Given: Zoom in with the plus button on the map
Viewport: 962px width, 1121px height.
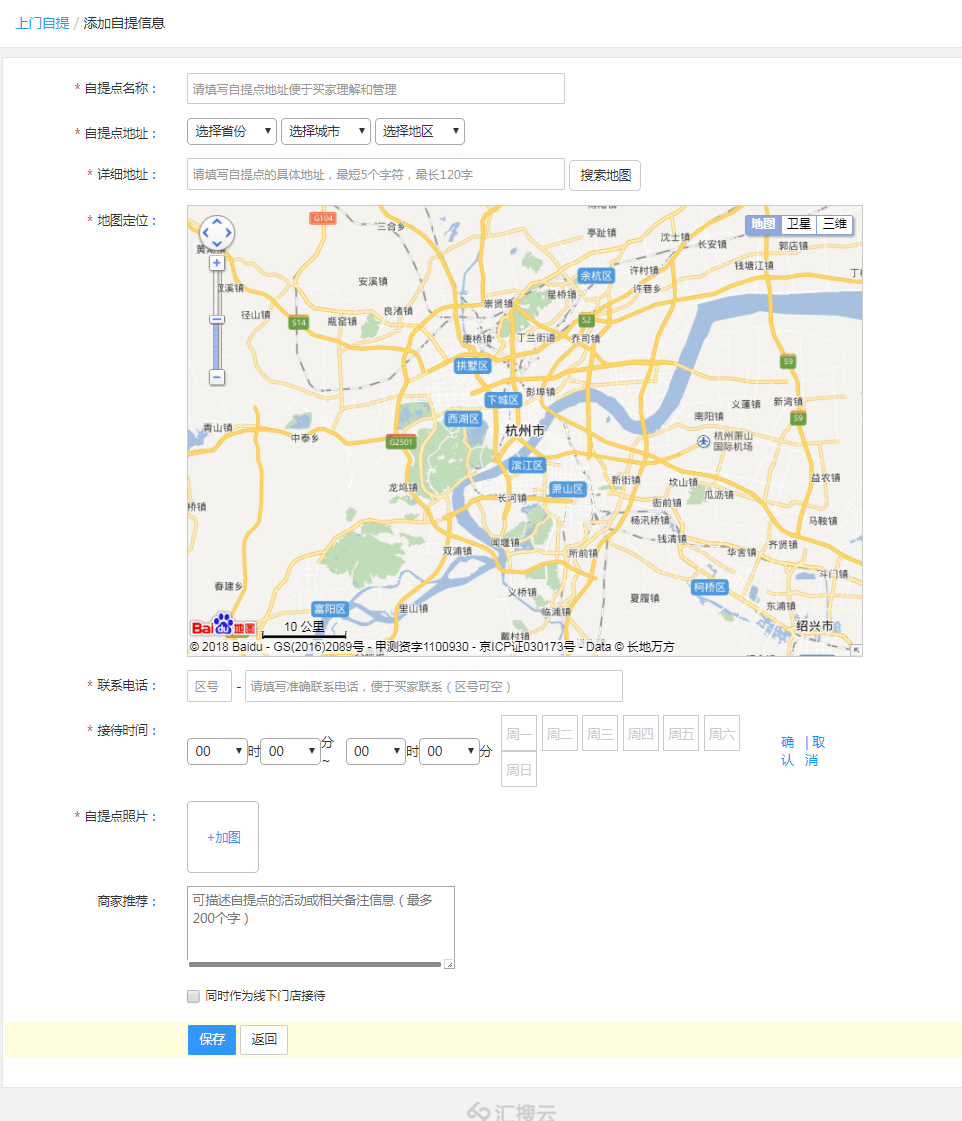Looking at the screenshot, I should pos(217,262).
